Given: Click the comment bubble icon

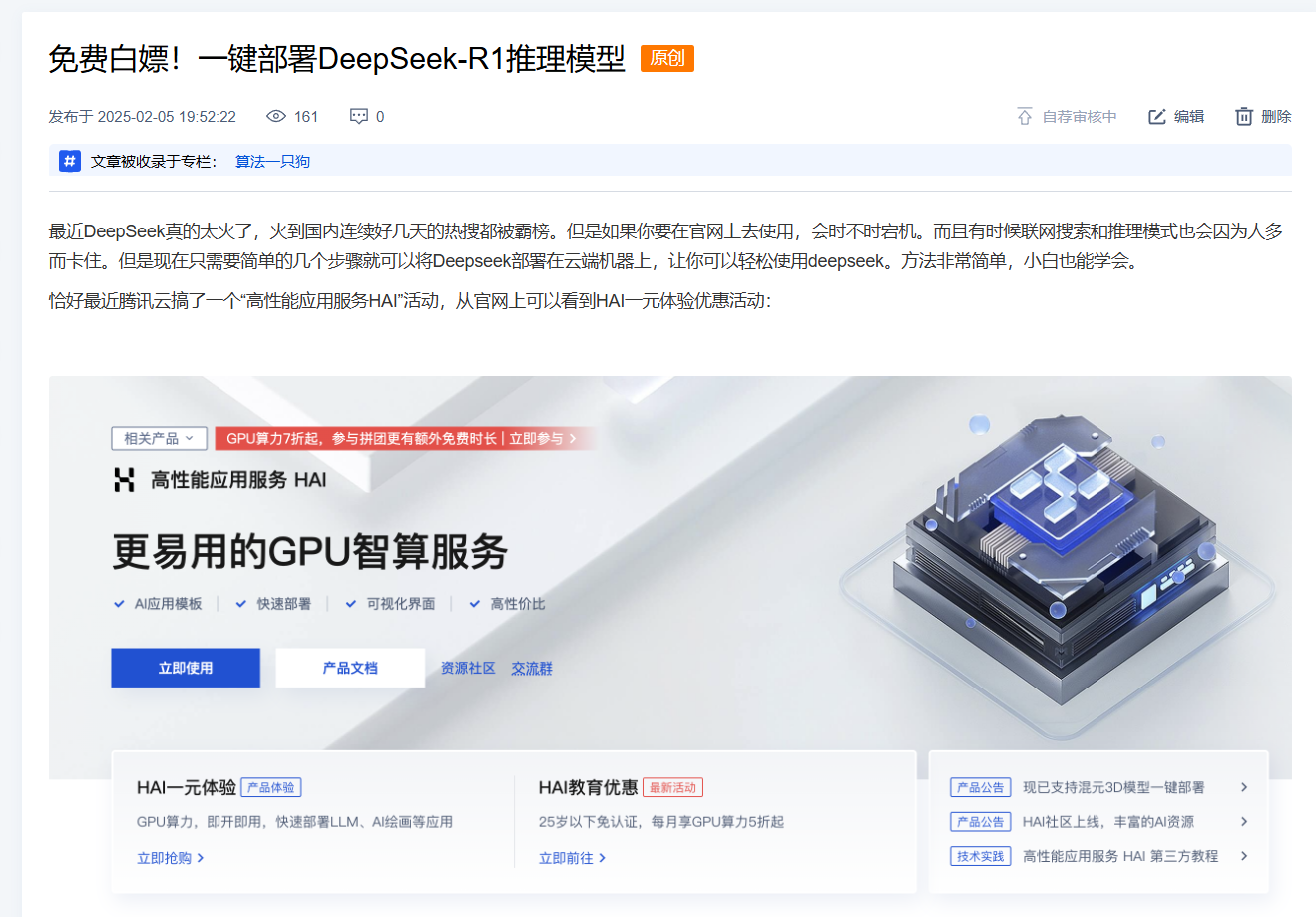Looking at the screenshot, I should point(359,117).
